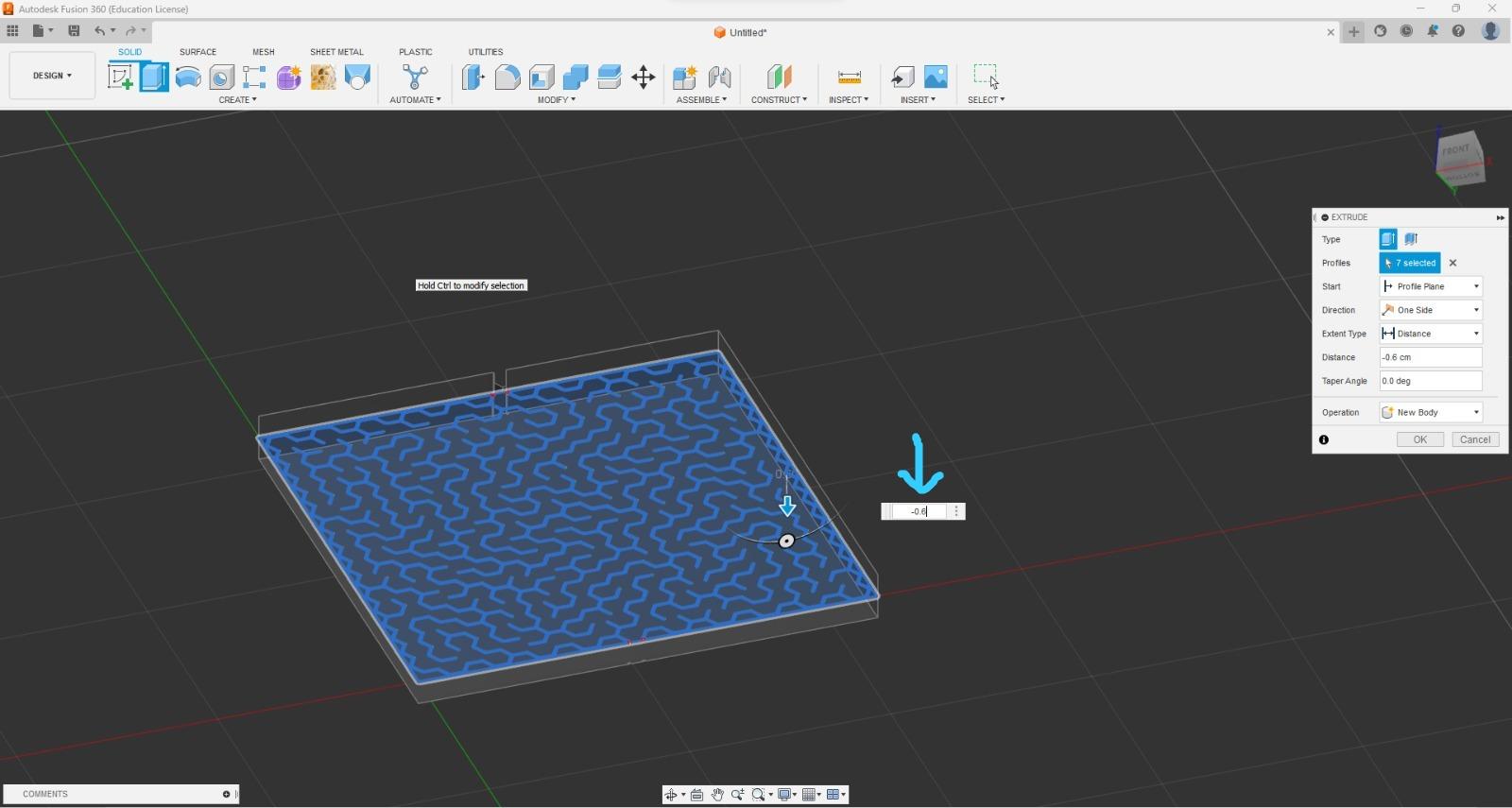
Task: Open the Data Panel grid icon
Action: point(12,30)
